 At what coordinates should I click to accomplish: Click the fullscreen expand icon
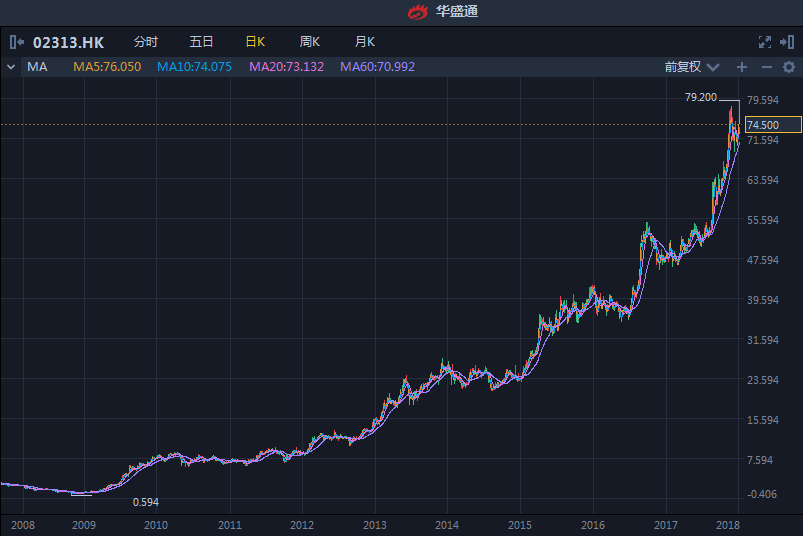point(765,42)
